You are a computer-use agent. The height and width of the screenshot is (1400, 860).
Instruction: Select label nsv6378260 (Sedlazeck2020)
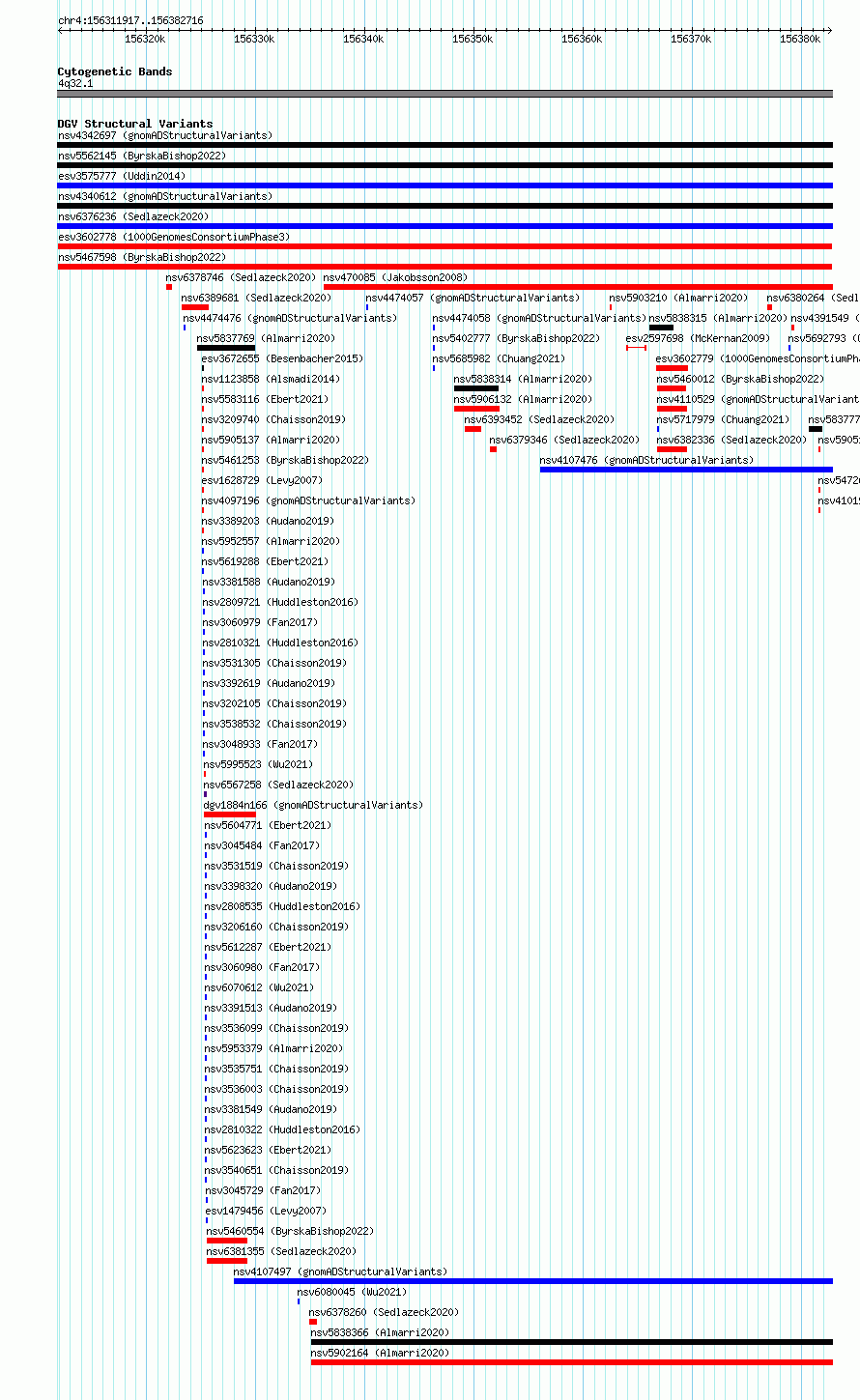[x=385, y=1312]
